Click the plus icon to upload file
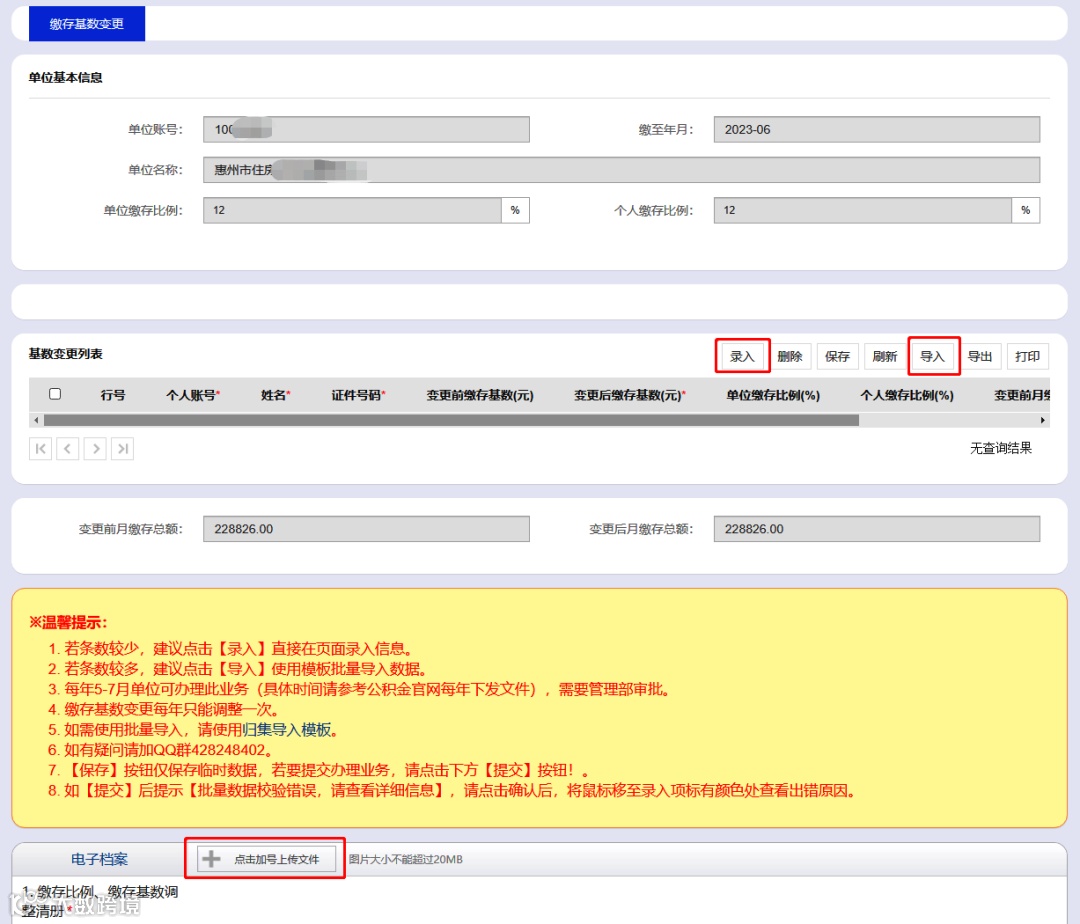1080x924 pixels. click(211, 859)
